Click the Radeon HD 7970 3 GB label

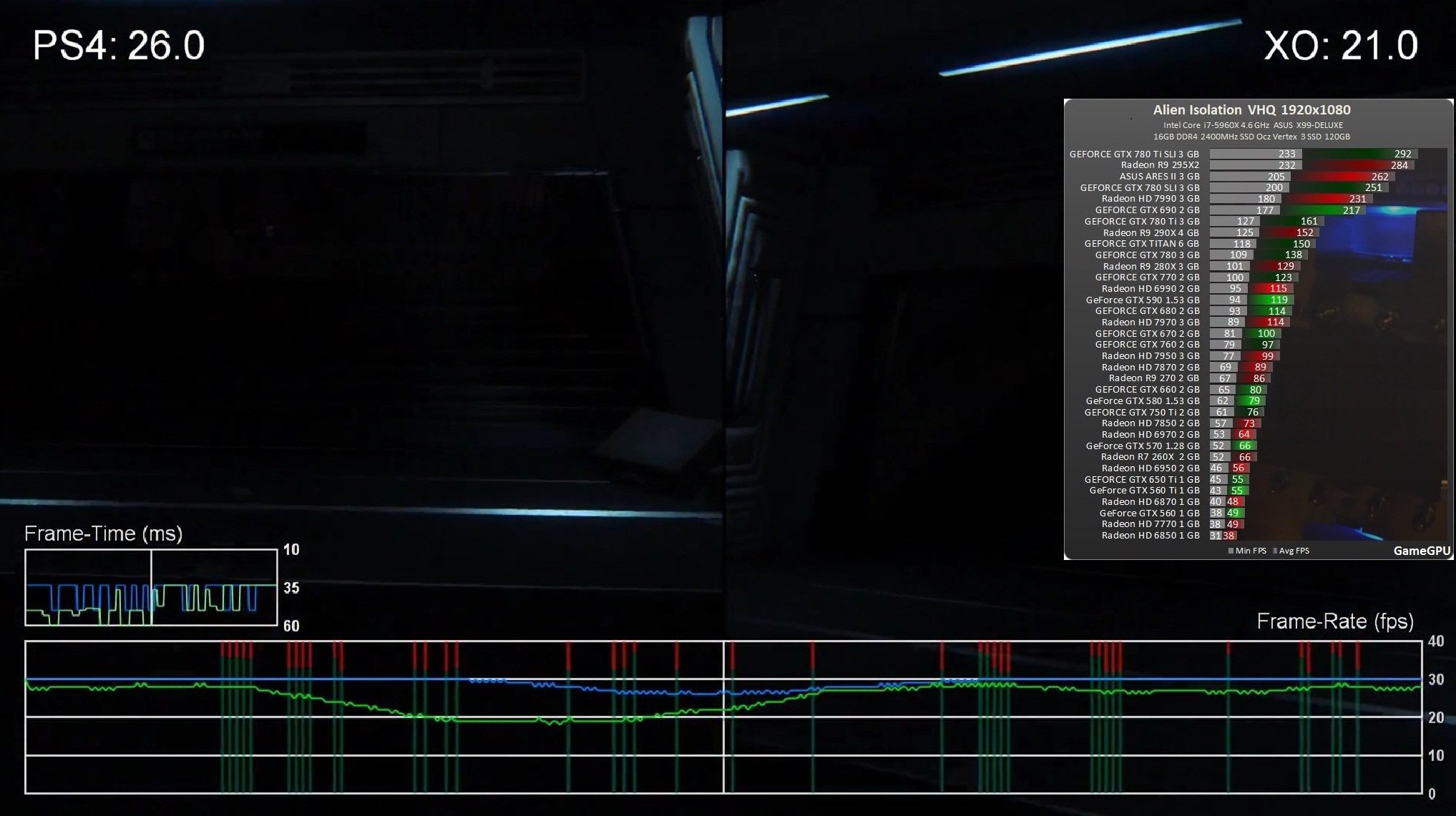[1150, 323]
